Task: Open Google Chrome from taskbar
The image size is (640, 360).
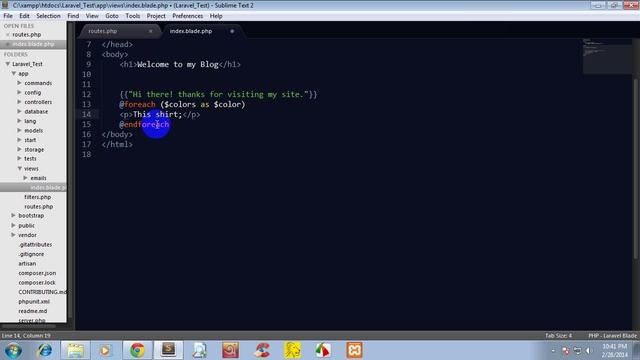Action: point(137,350)
